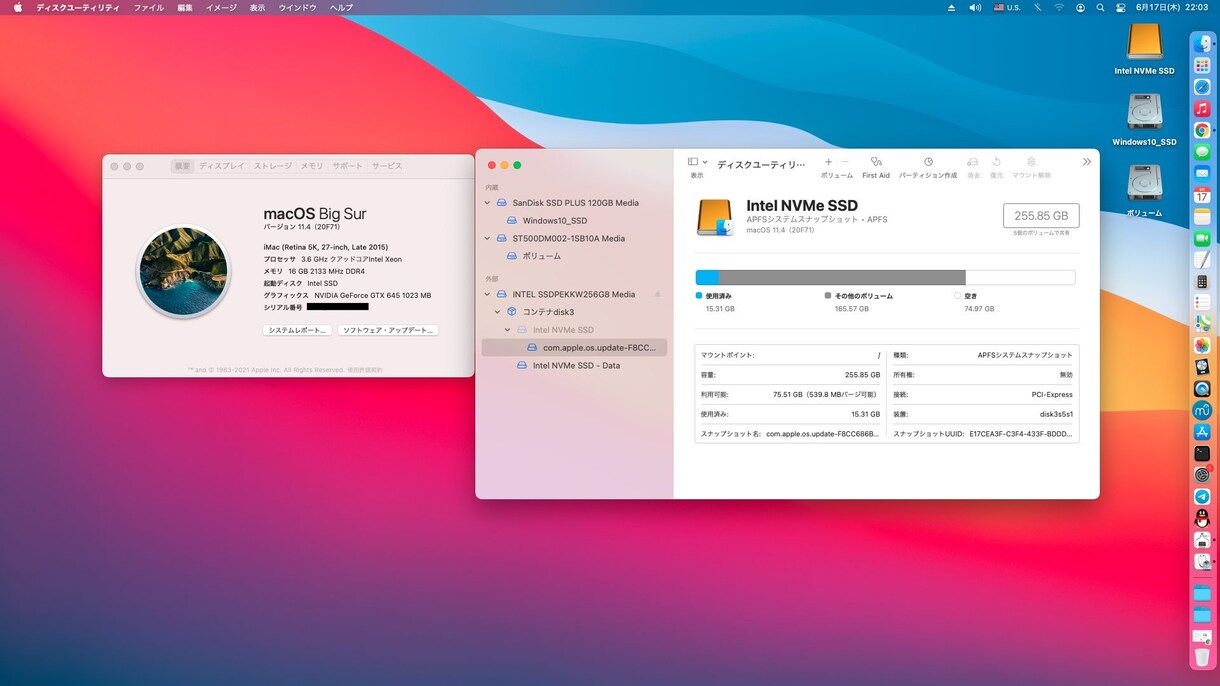Switch to メモリ tab in About window
This screenshot has height=686, width=1220.
[x=312, y=166]
